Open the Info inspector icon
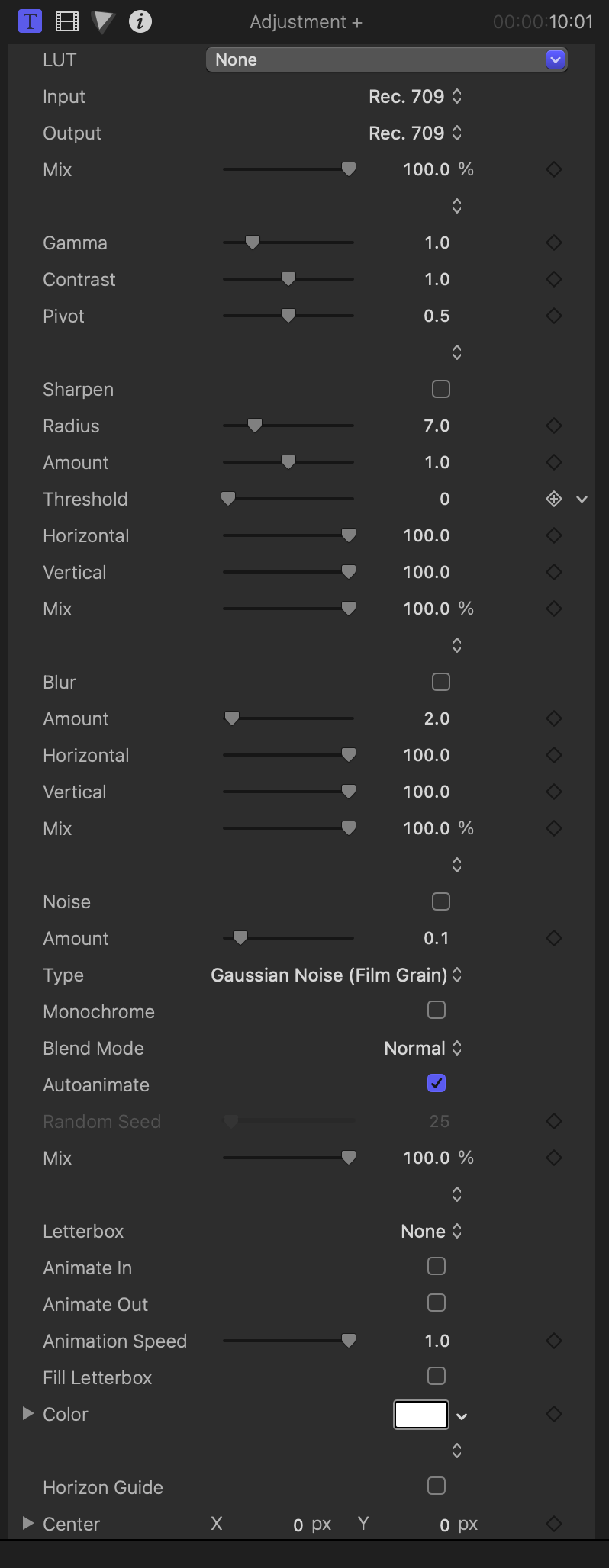The image size is (609, 1568). (x=140, y=21)
